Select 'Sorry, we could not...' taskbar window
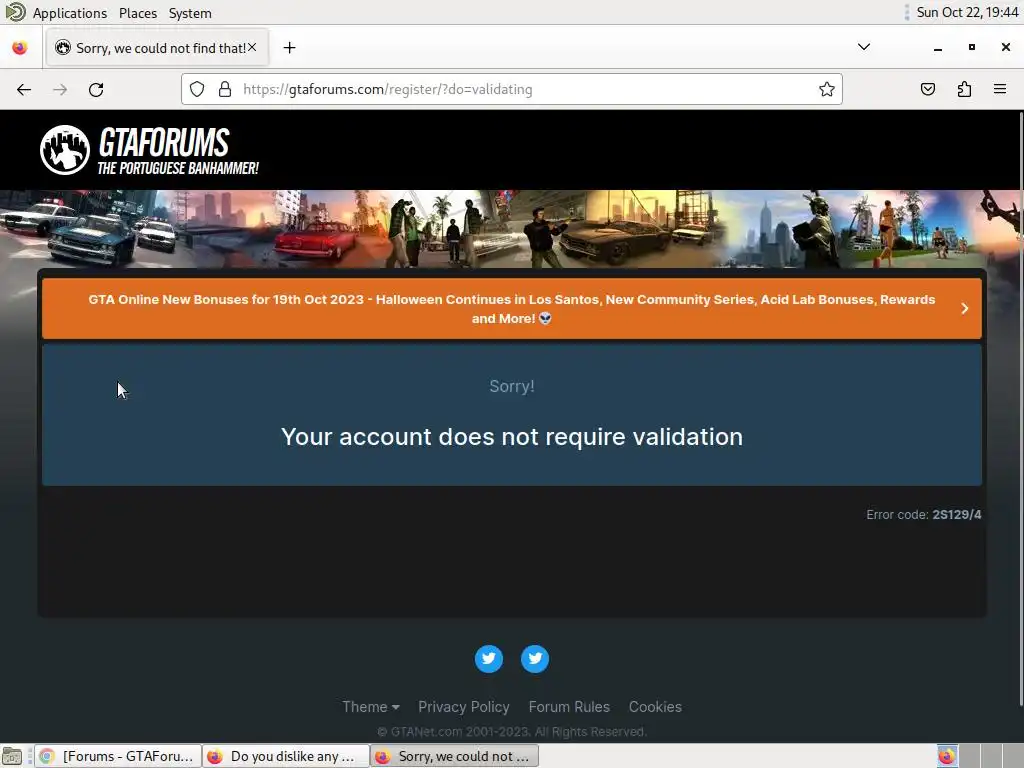Viewport: 1024px width, 768px height. click(455, 756)
